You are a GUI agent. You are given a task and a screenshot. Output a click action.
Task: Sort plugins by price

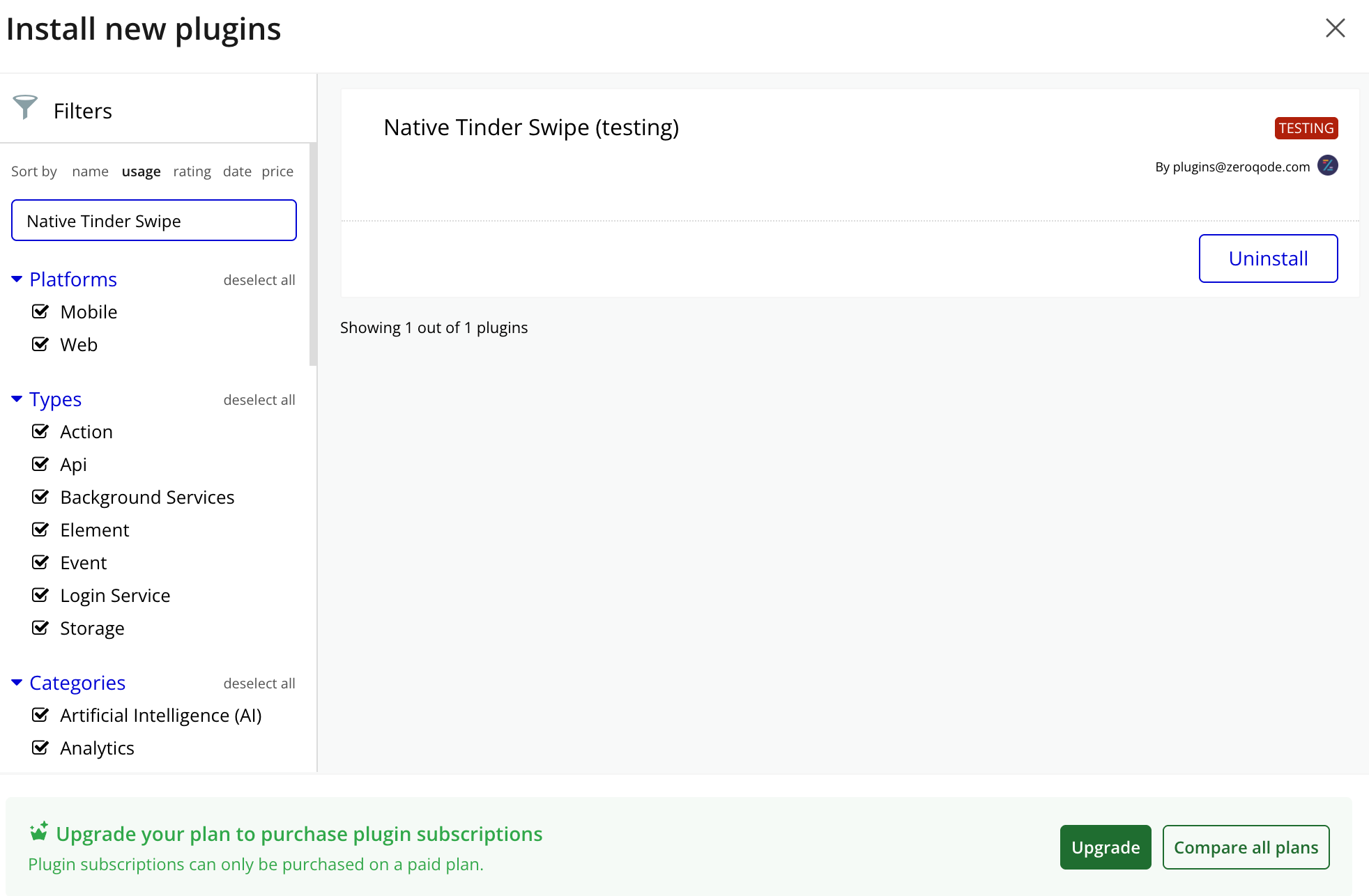(277, 171)
